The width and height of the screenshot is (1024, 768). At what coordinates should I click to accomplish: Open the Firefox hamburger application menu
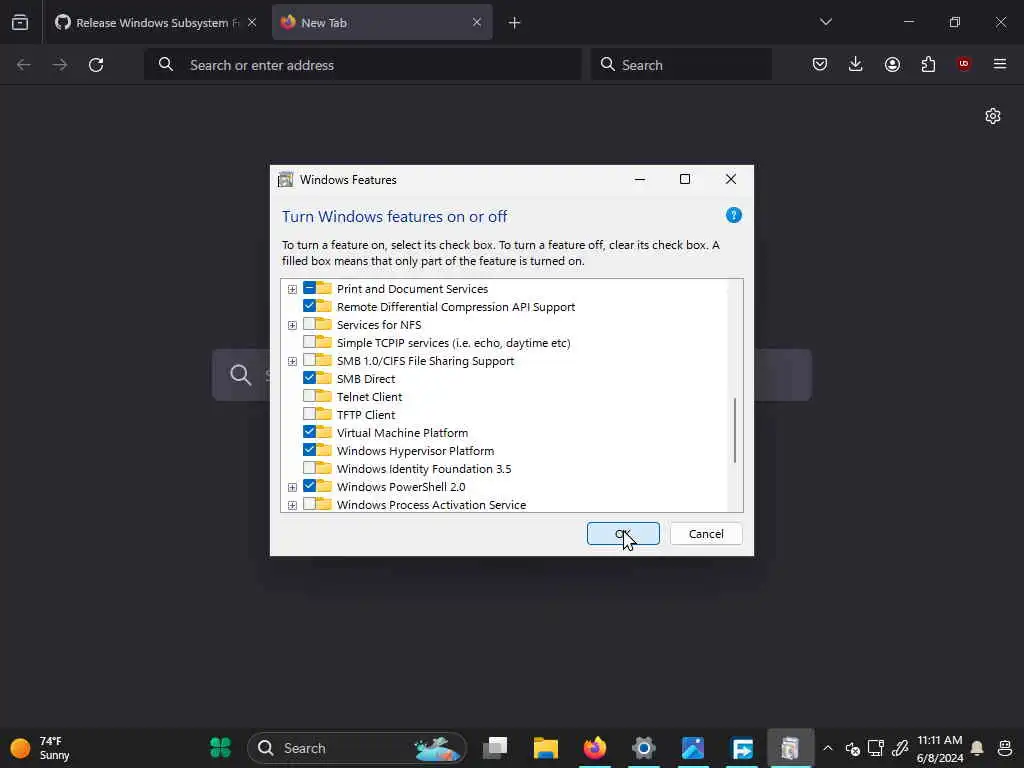tap(1000, 64)
